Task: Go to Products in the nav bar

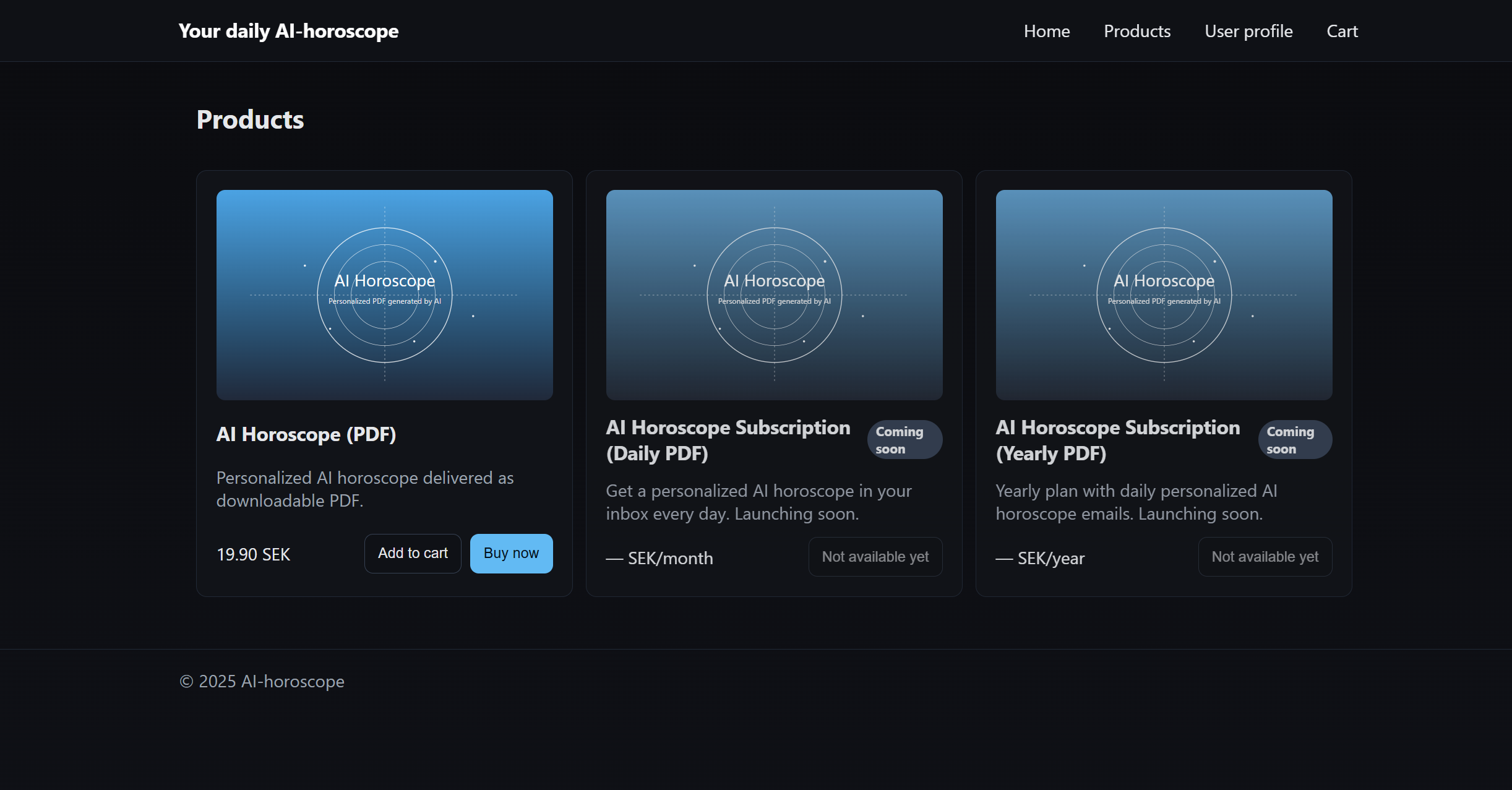Action: pos(1136,31)
